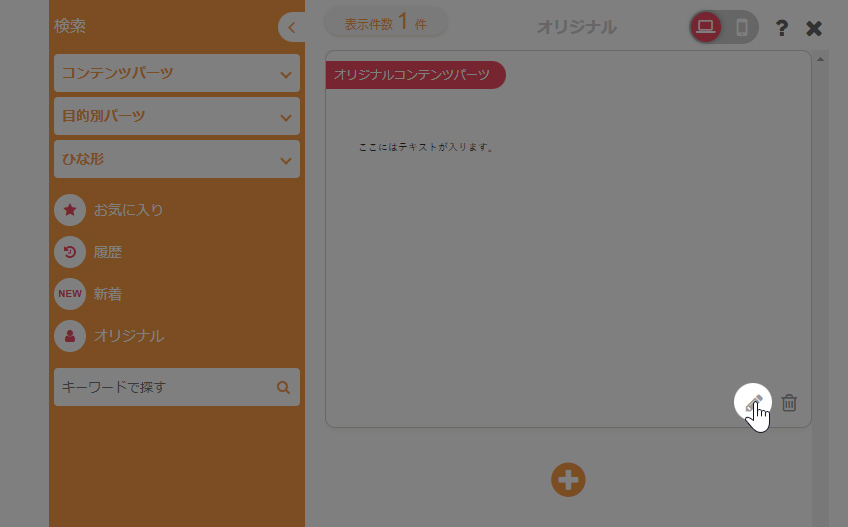Click the 検索 sidebar heading
848x527 pixels.
(x=70, y=26)
